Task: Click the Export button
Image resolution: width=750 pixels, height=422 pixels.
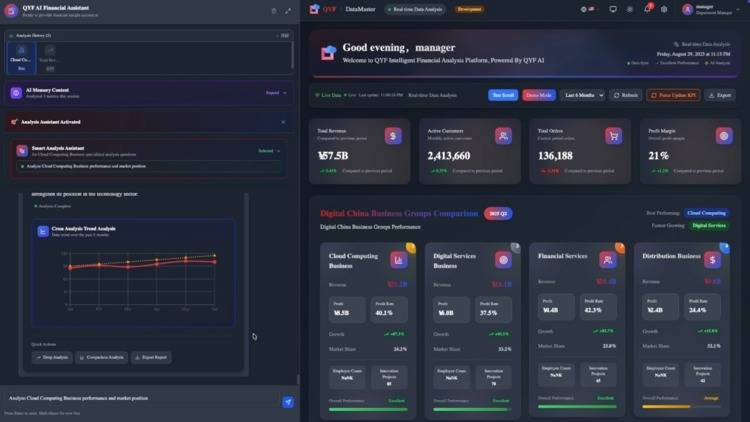Action: click(719, 95)
